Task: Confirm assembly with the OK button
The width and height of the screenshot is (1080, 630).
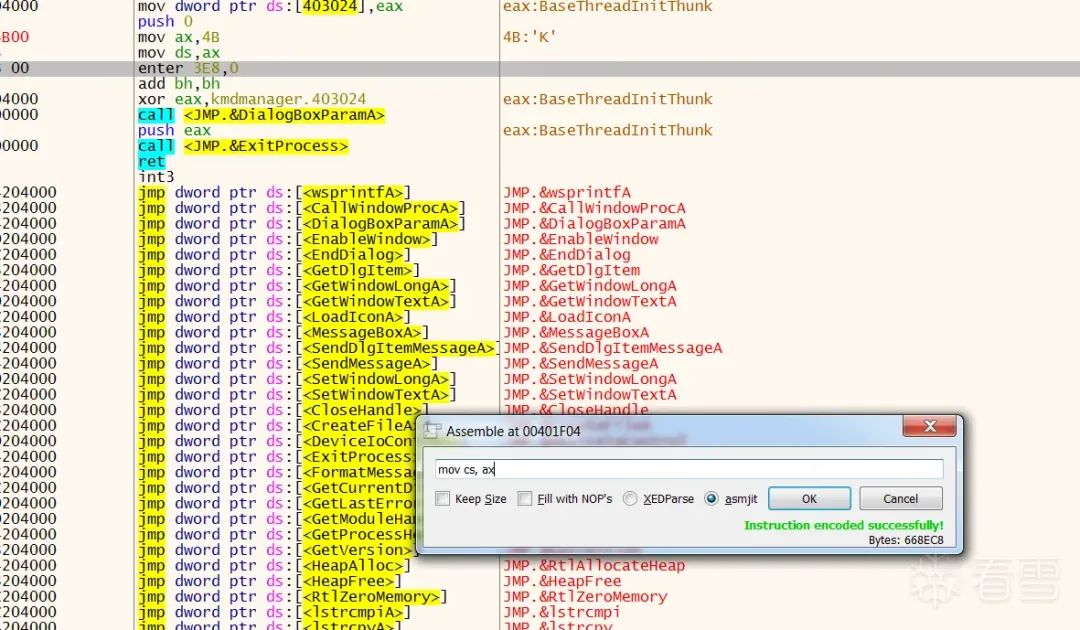Action: (x=809, y=498)
